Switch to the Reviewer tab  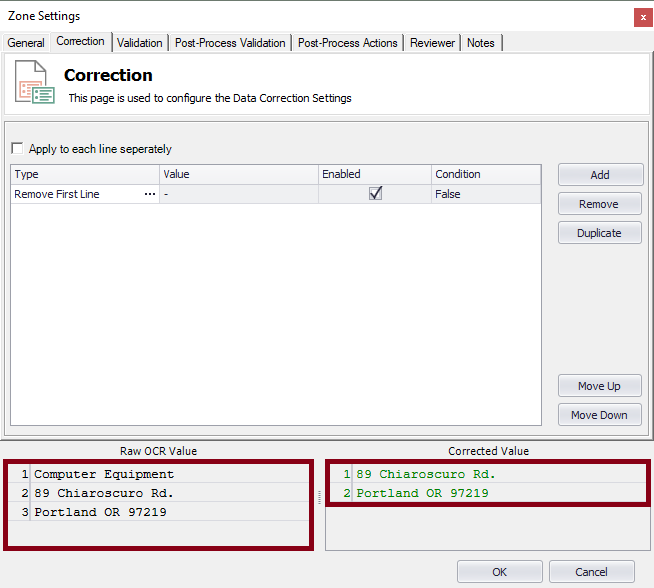[x=432, y=43]
